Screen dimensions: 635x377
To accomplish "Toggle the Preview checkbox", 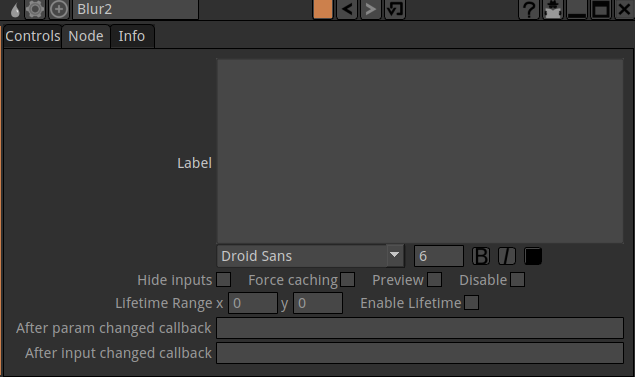I will 435,280.
